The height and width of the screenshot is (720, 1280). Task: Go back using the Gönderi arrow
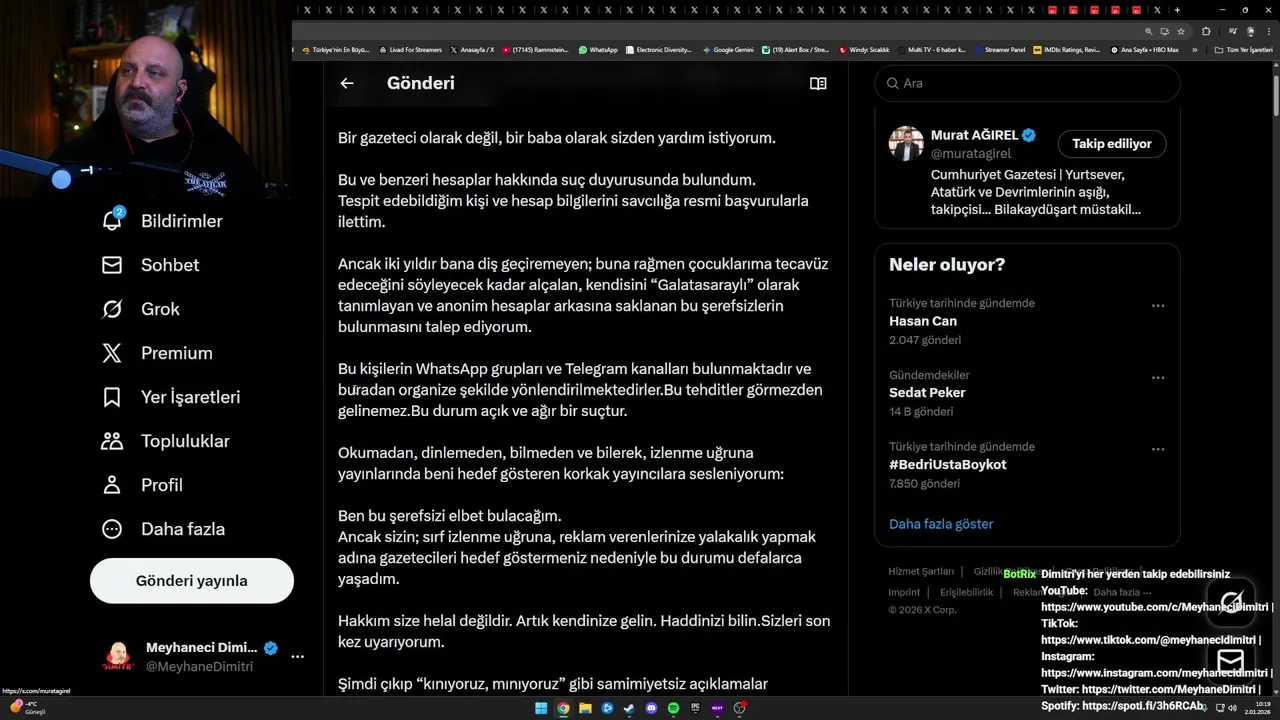(x=347, y=84)
